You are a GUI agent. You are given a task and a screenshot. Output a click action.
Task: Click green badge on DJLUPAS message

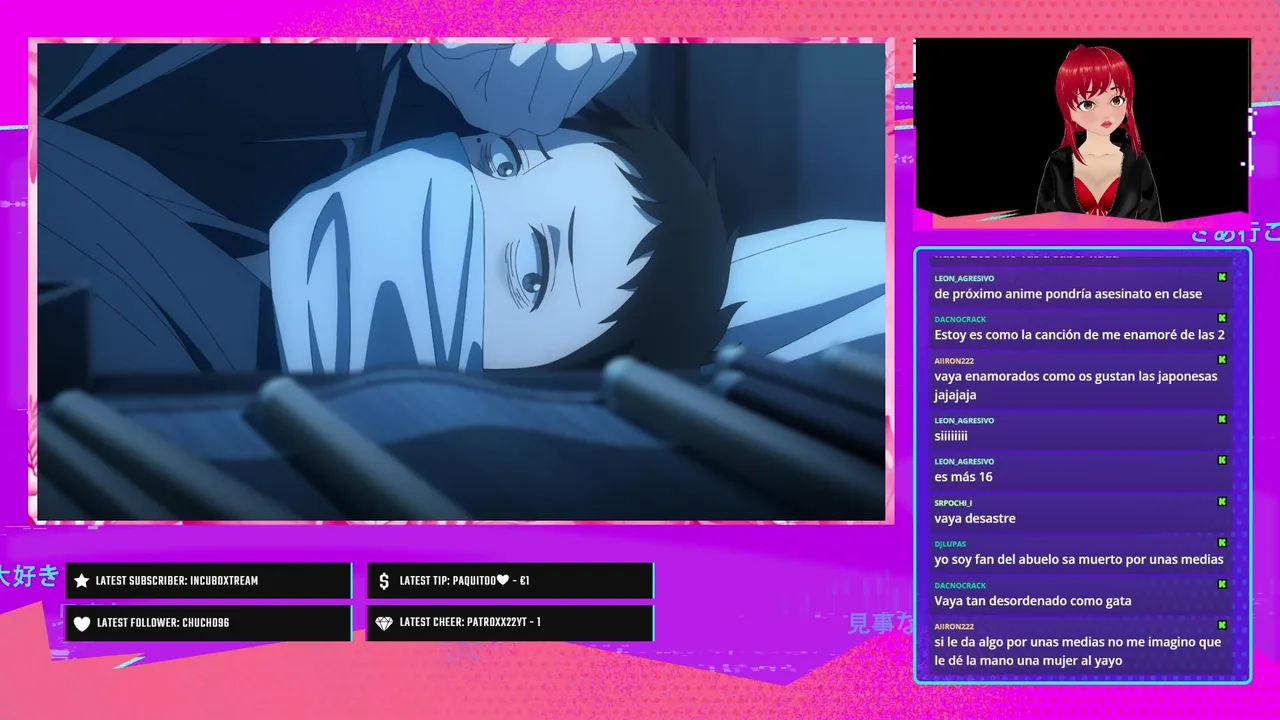[1222, 542]
